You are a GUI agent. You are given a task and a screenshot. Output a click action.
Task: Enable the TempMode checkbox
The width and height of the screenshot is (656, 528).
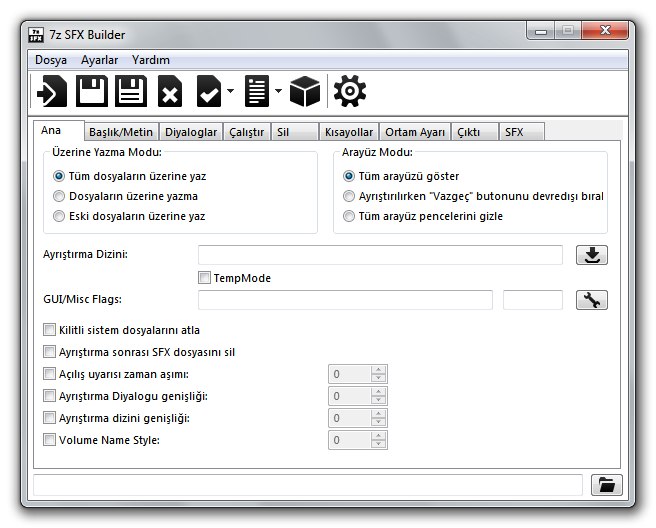(x=204, y=278)
